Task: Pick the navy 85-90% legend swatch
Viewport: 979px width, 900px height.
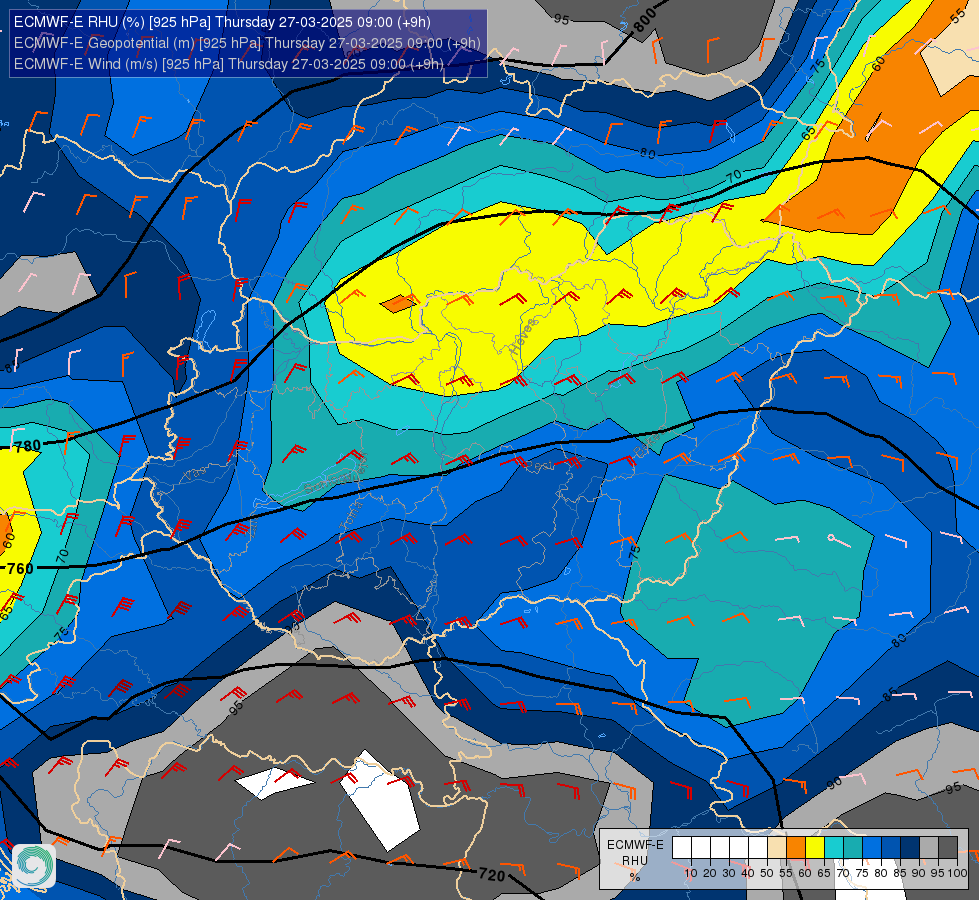Action: [x=910, y=848]
